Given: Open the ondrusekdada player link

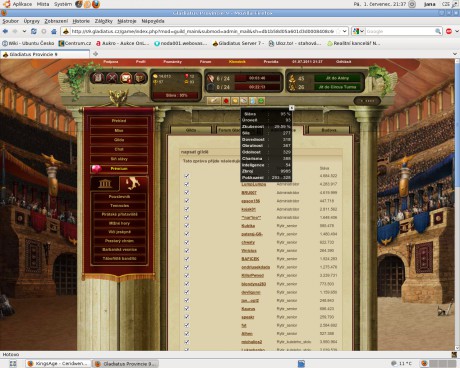Looking at the screenshot, I should [x=256, y=267].
